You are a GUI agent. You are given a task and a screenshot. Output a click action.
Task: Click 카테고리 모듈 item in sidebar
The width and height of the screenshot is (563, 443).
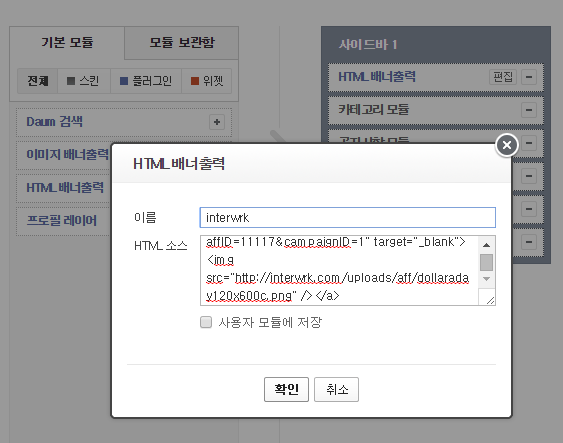point(436,110)
